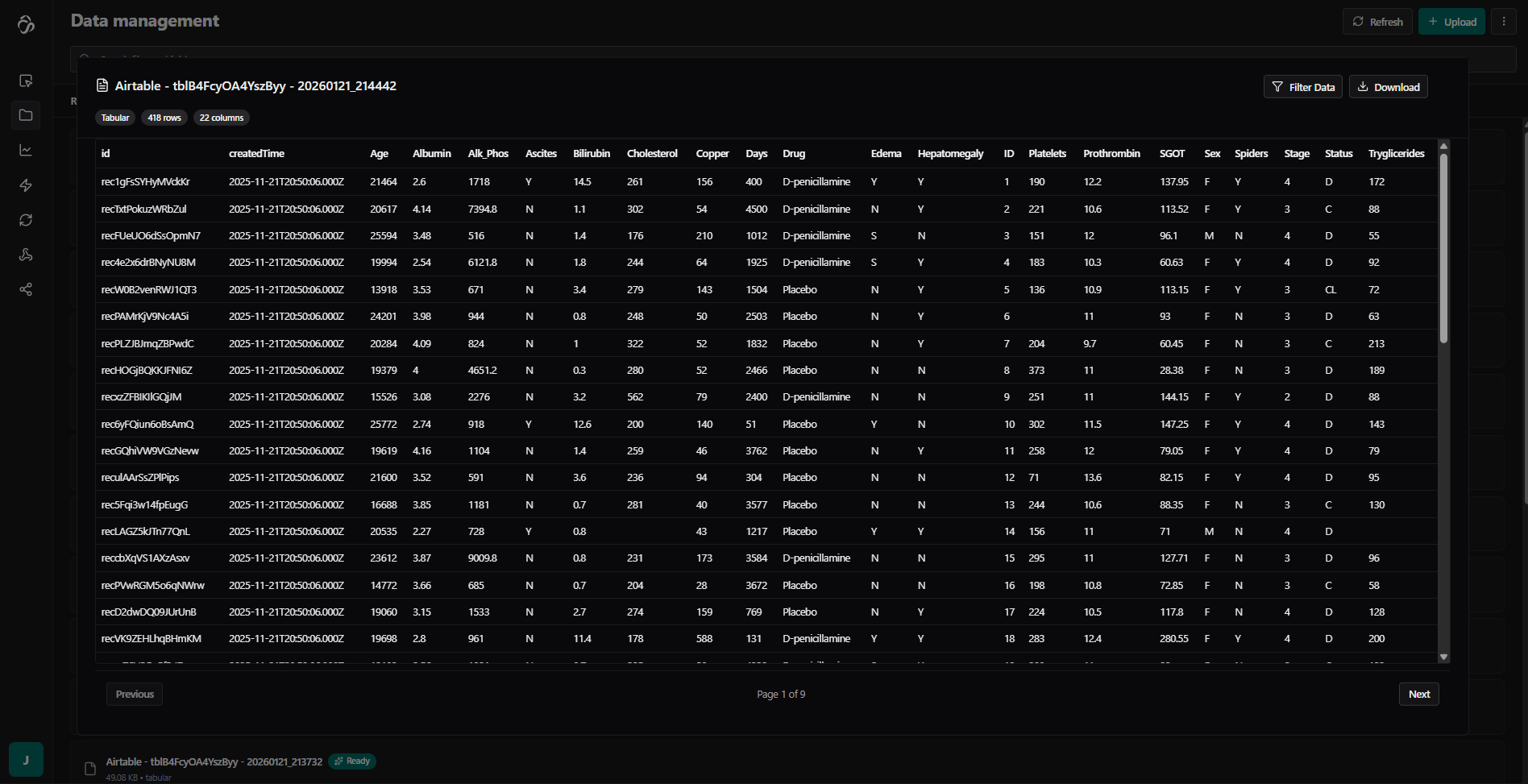Select the Airtable 20260121_213732 file entry
Screen dimensions: 1528x784
[214, 761]
